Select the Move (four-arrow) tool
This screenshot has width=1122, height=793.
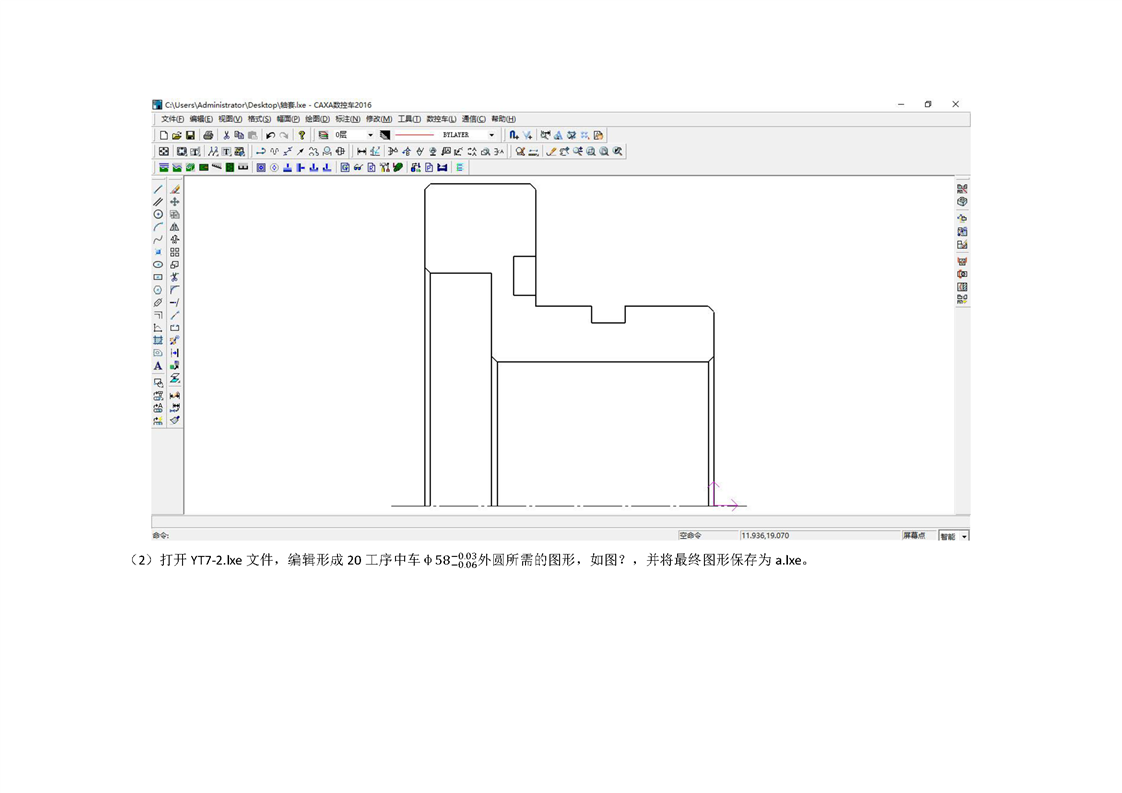point(175,202)
